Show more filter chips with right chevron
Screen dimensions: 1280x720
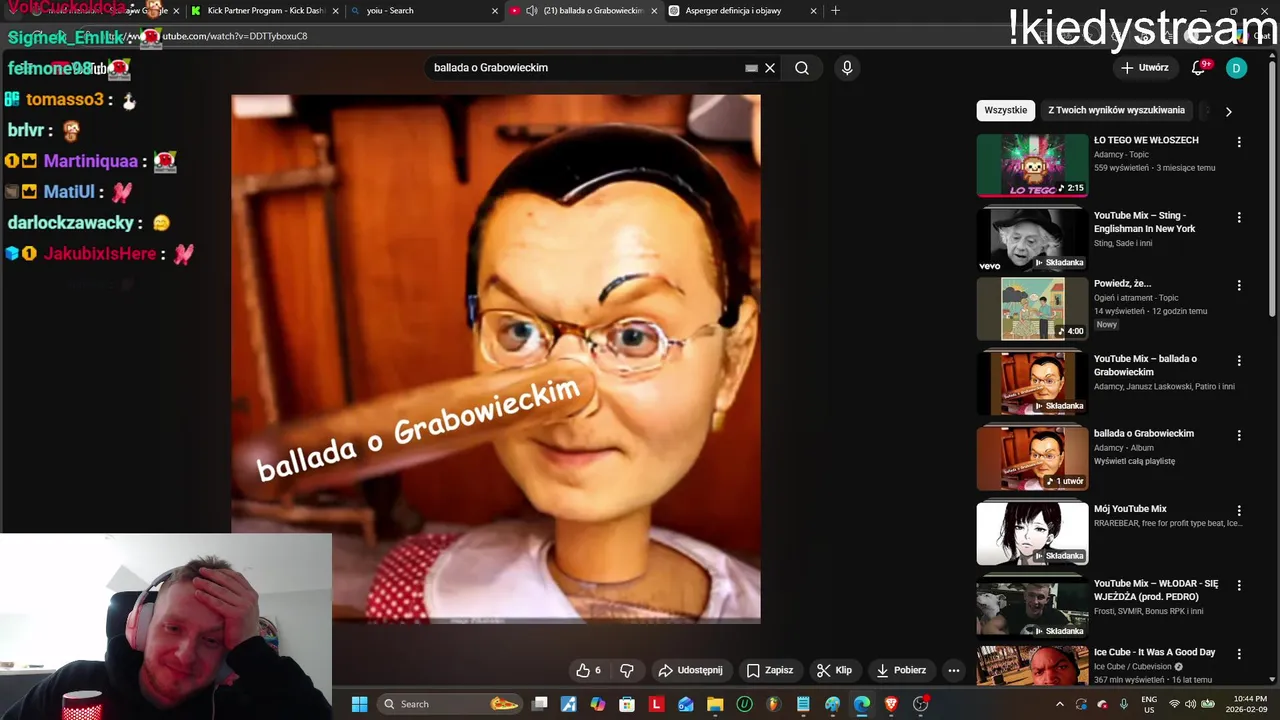1228,111
